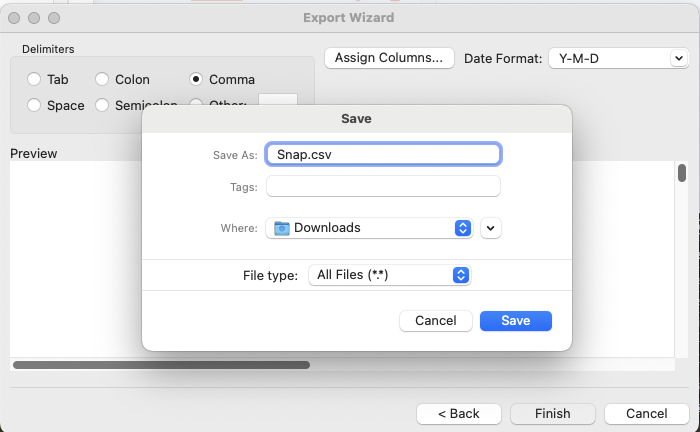Click the Preview horizontal scrollbar
This screenshot has height=432, width=700.
click(161, 365)
